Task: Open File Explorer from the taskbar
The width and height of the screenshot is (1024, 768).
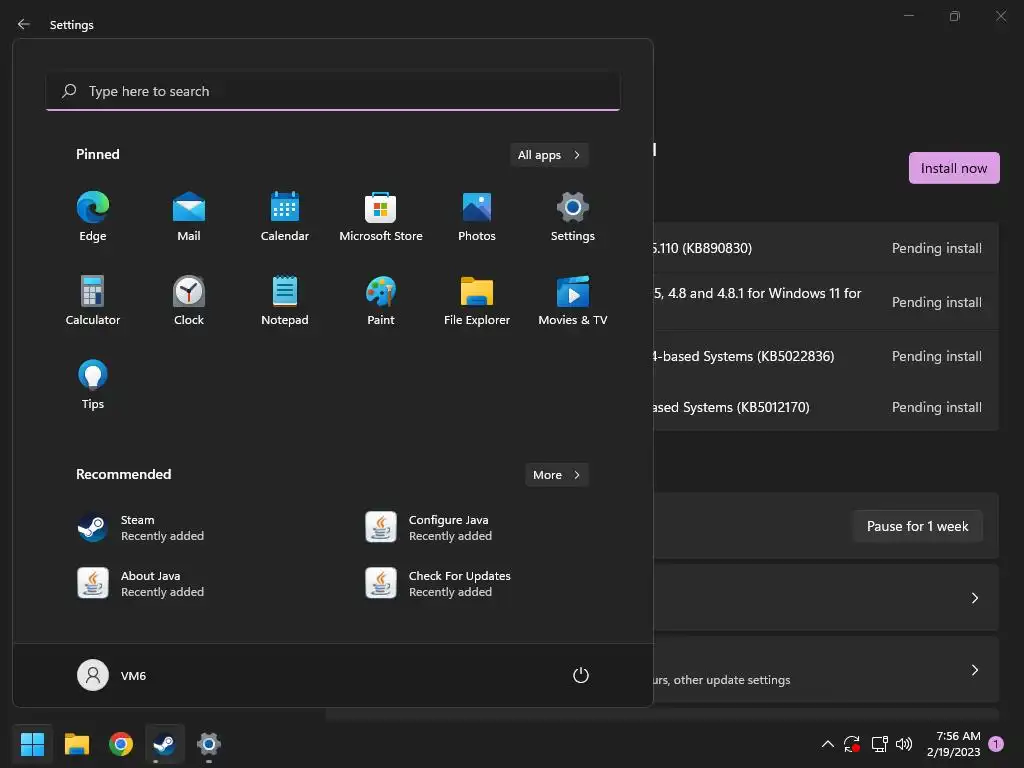Action: pyautogui.click(x=76, y=744)
